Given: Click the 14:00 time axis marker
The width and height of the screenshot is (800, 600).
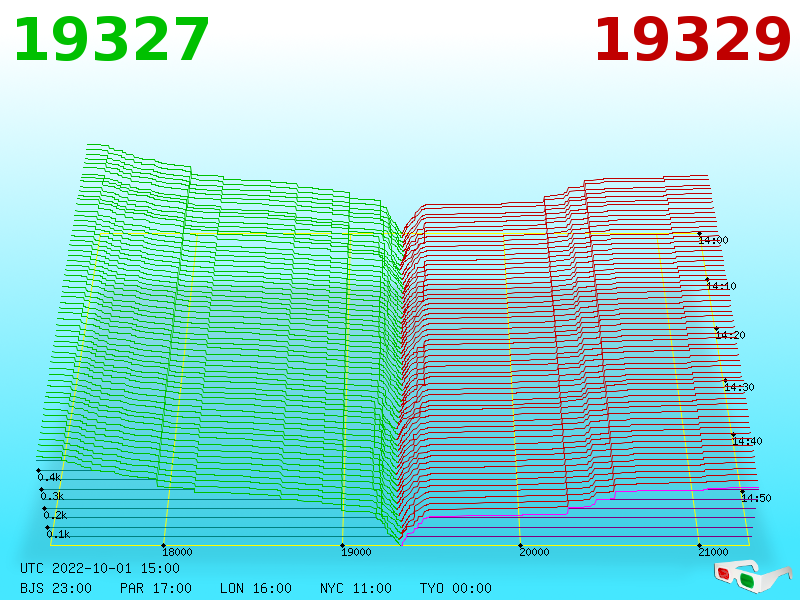Looking at the screenshot, I should click(713, 240).
